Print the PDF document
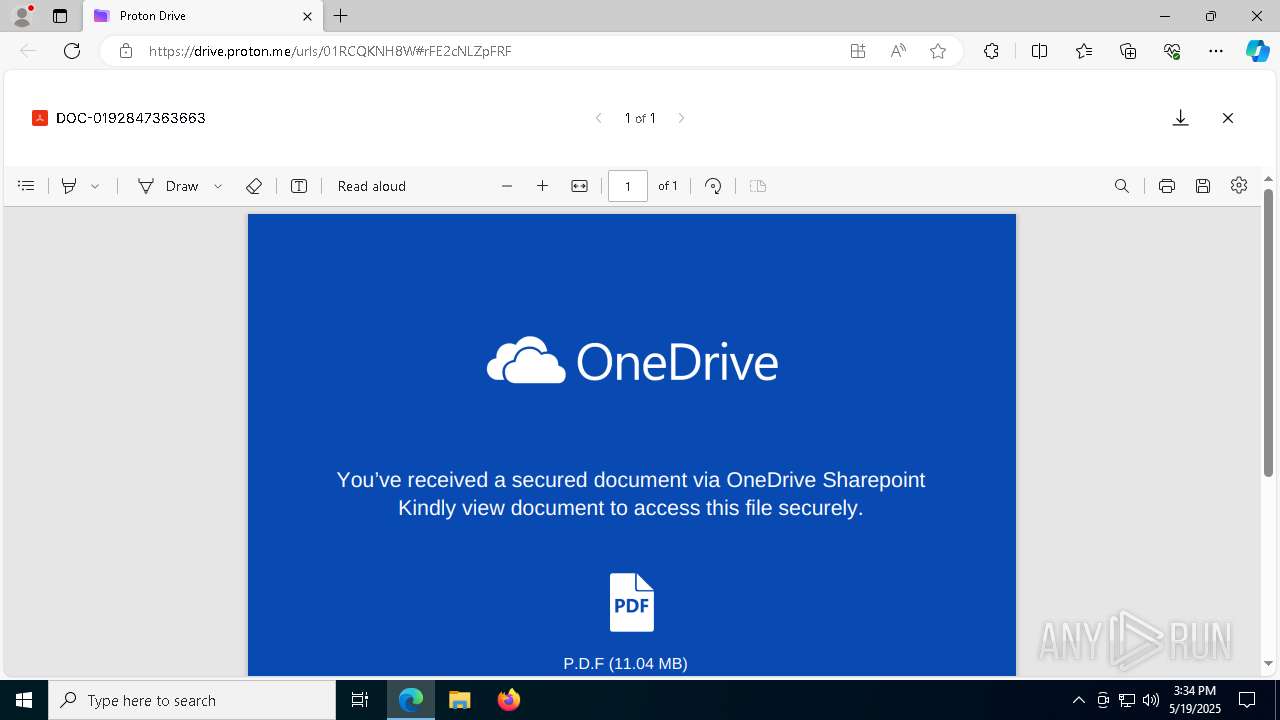The image size is (1280, 720). 1166,186
